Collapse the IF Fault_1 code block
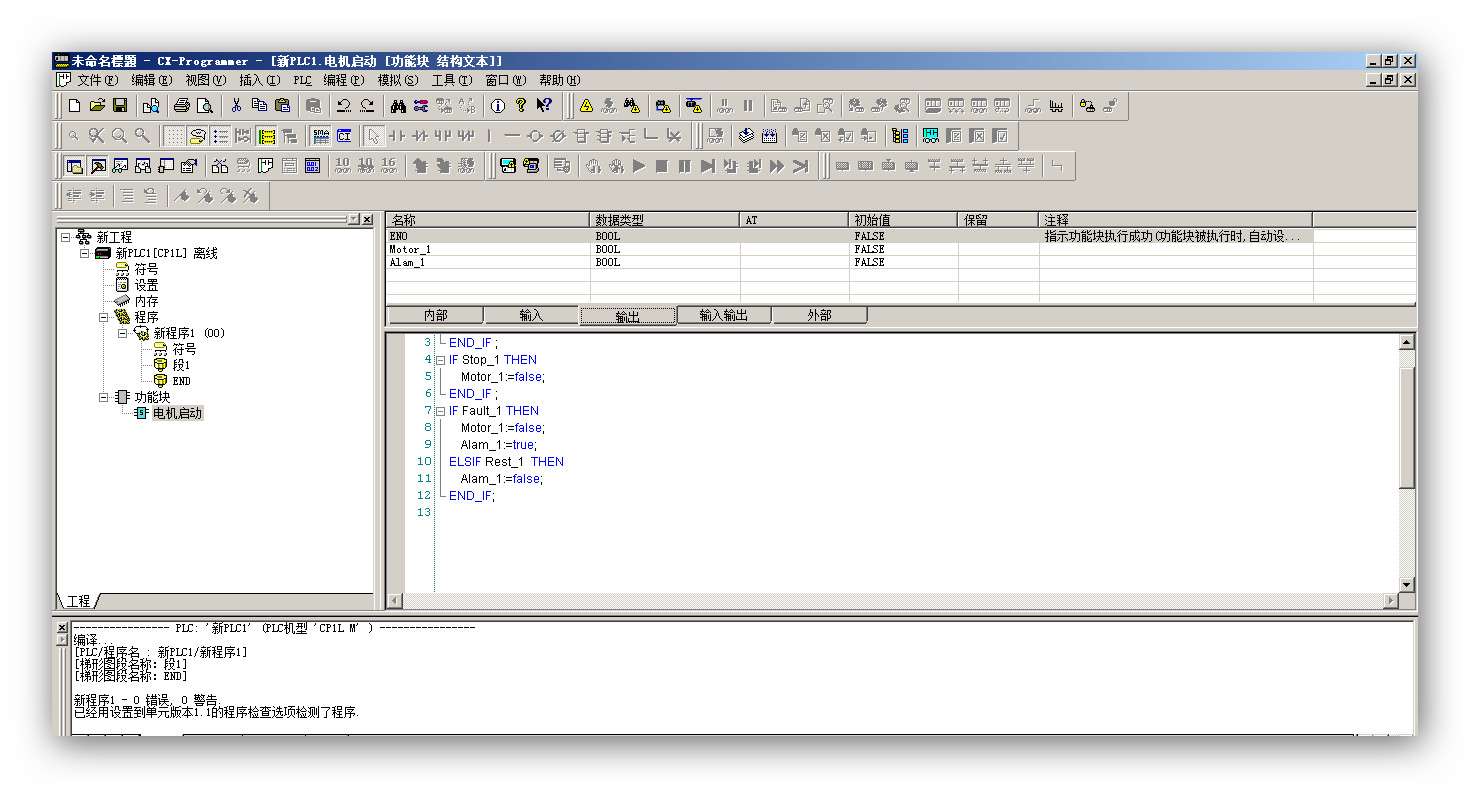The height and width of the screenshot is (788, 1470). (440, 411)
